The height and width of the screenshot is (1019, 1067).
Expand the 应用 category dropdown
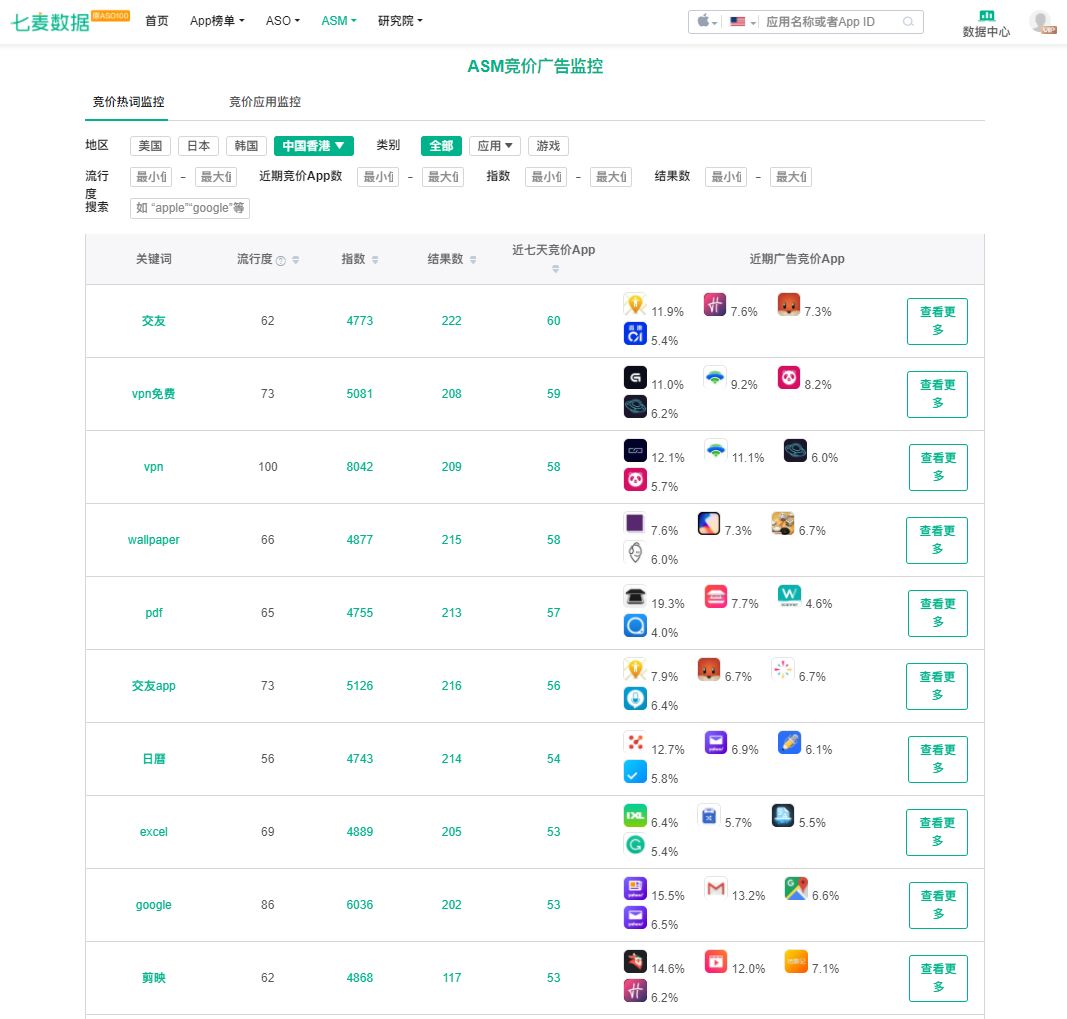(494, 146)
